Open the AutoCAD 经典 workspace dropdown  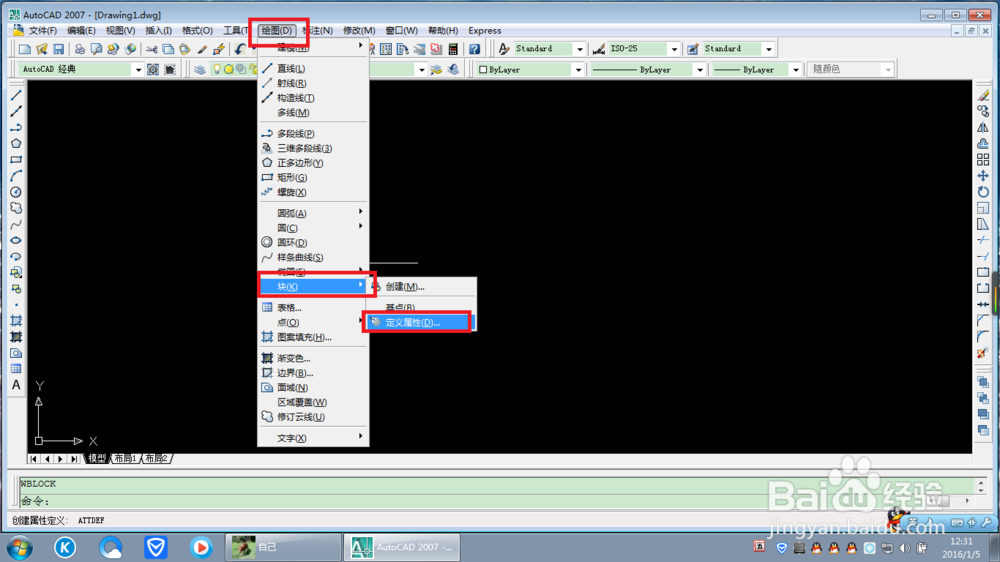pyautogui.click(x=138, y=70)
